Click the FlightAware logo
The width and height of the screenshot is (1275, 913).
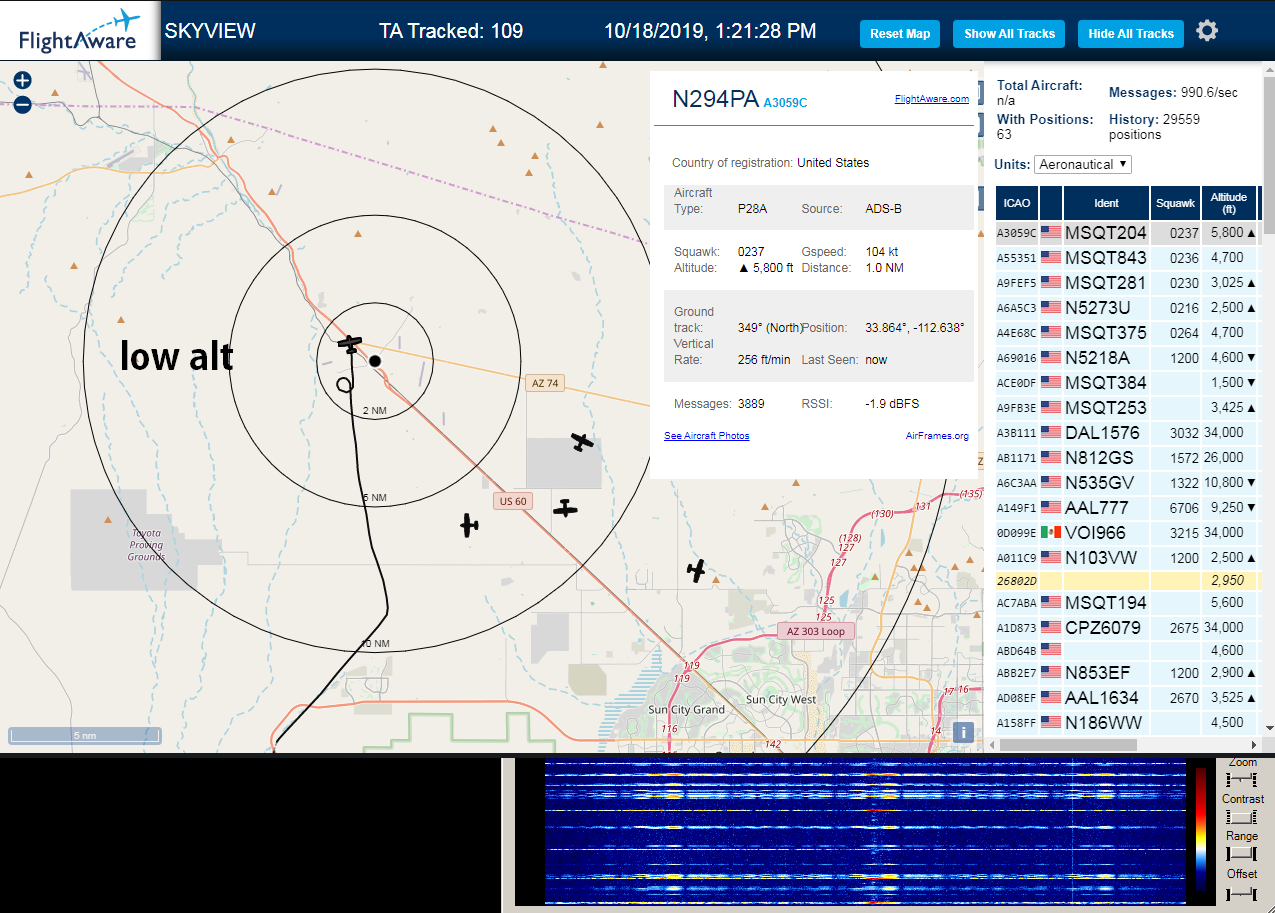[80, 30]
